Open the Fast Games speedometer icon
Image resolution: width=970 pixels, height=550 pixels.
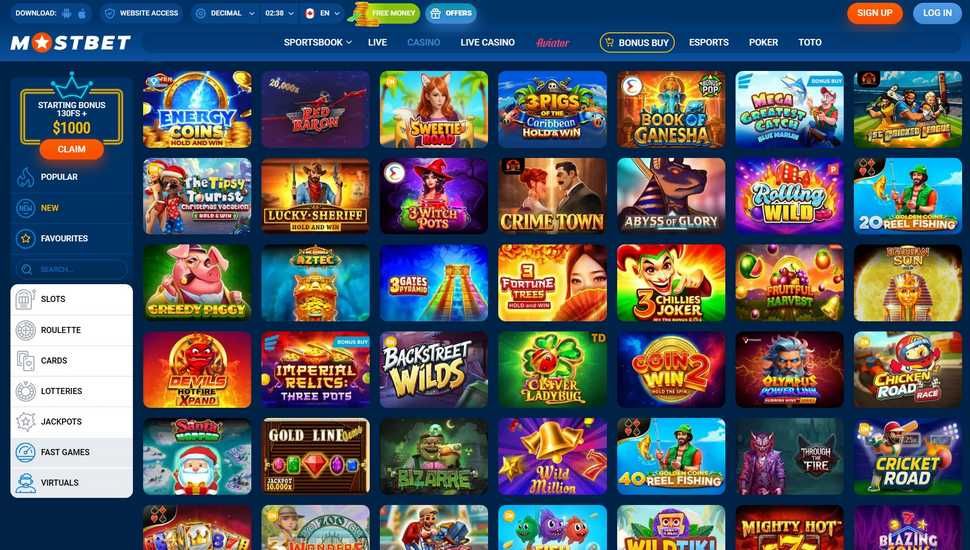click(x=25, y=452)
